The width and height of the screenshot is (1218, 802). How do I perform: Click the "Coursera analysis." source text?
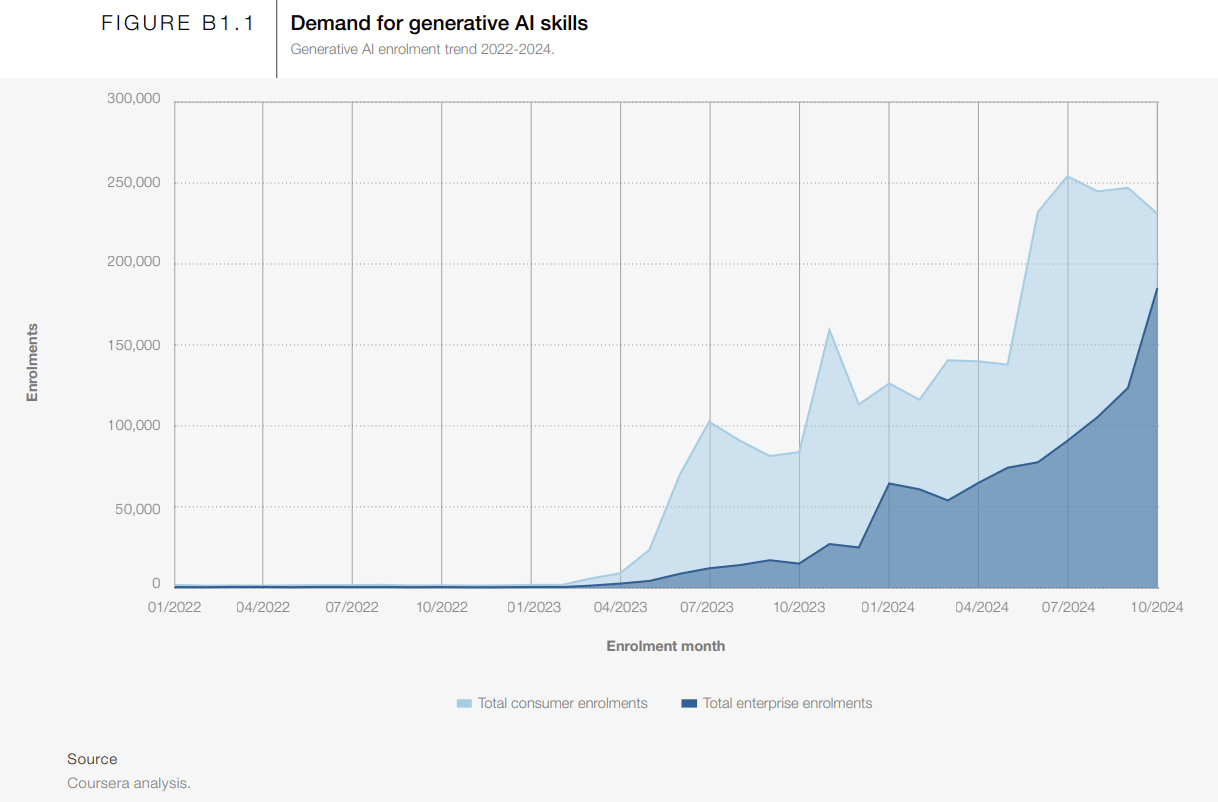click(129, 783)
